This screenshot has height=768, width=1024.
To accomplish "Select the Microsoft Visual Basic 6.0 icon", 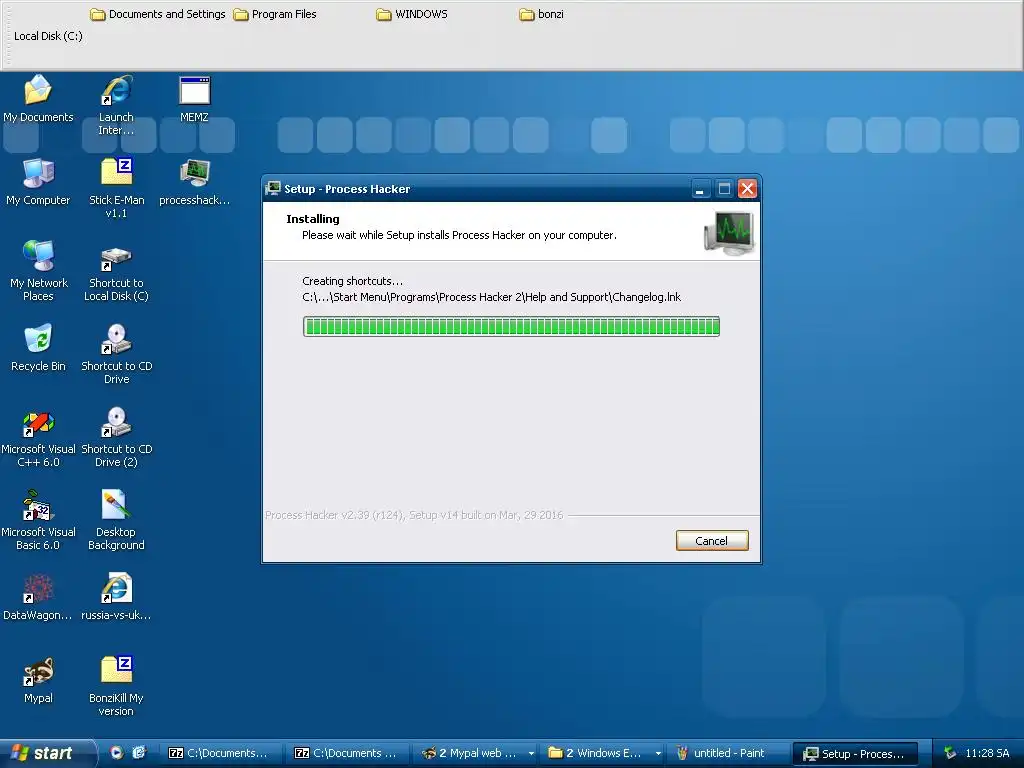I will coord(39,520).
